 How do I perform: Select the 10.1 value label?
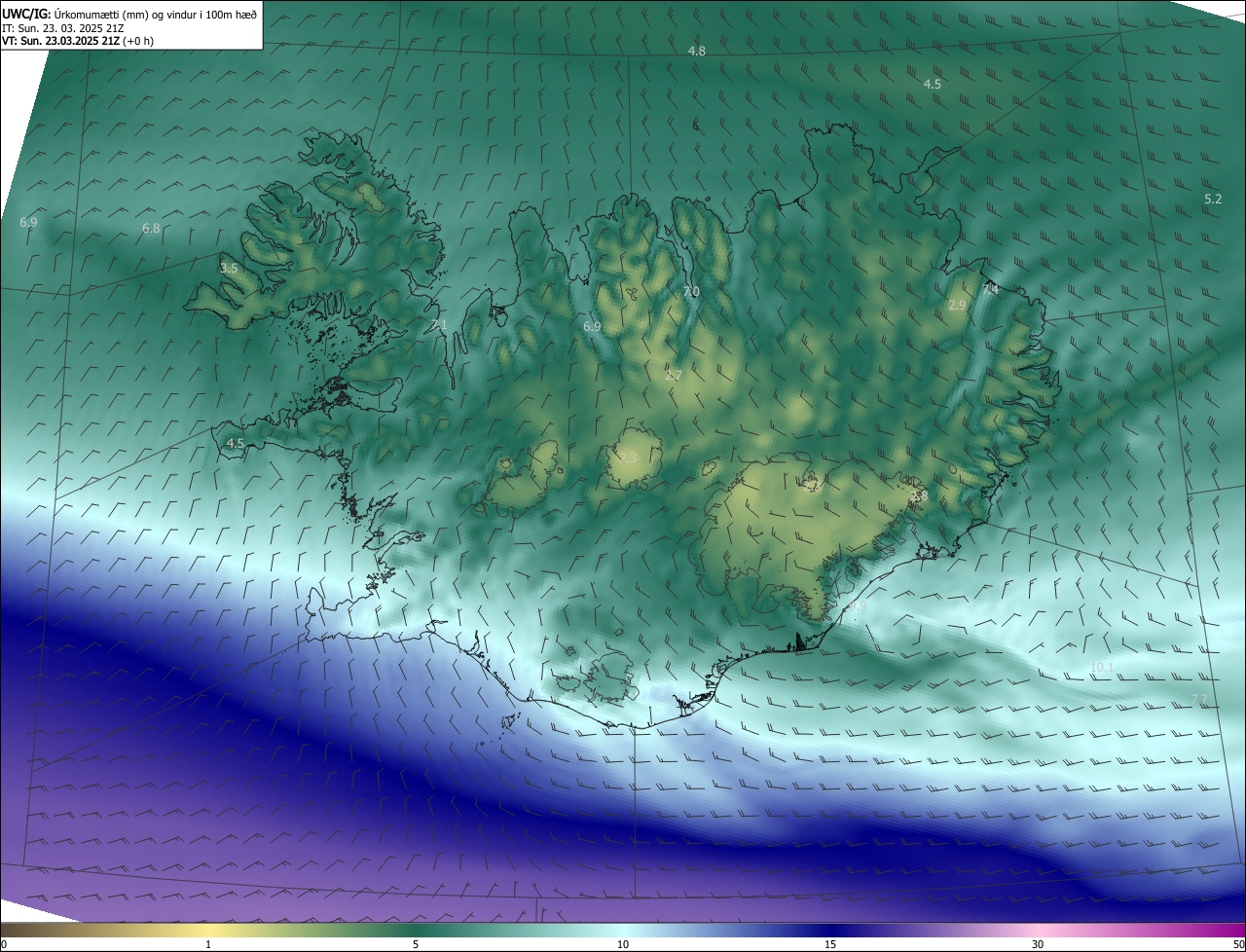(x=1102, y=668)
